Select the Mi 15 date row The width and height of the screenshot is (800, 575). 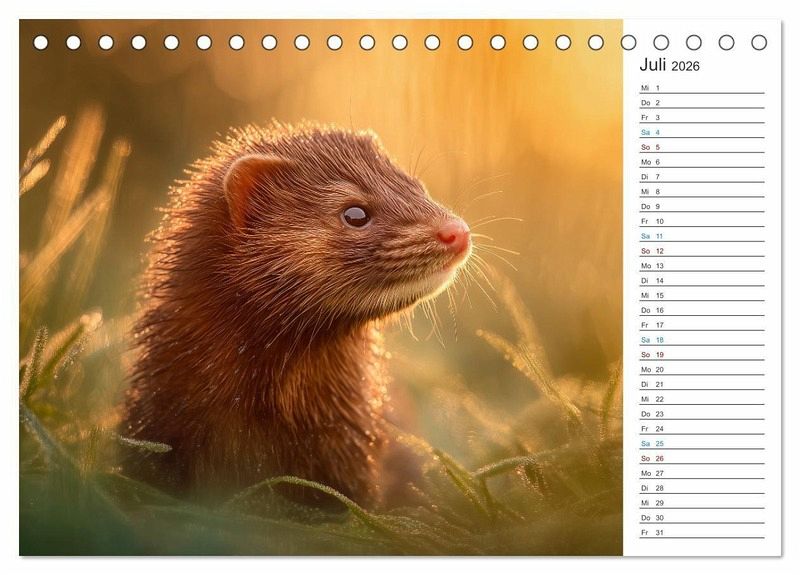tap(700, 295)
